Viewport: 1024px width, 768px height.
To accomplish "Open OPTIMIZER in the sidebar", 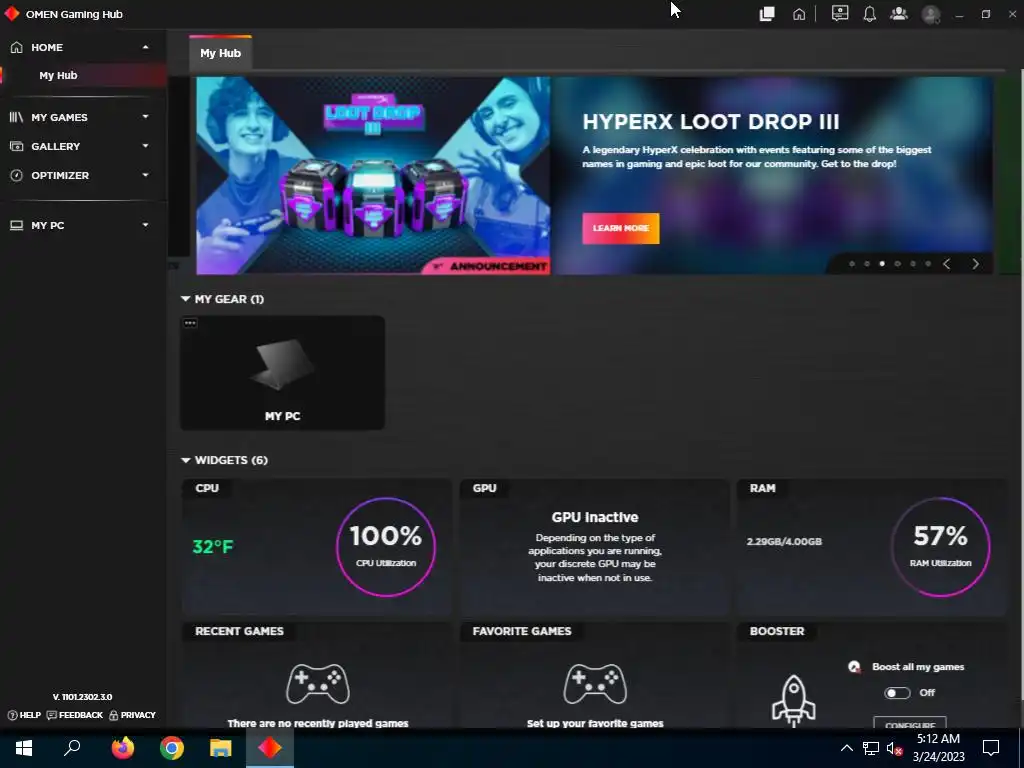I will click(60, 175).
